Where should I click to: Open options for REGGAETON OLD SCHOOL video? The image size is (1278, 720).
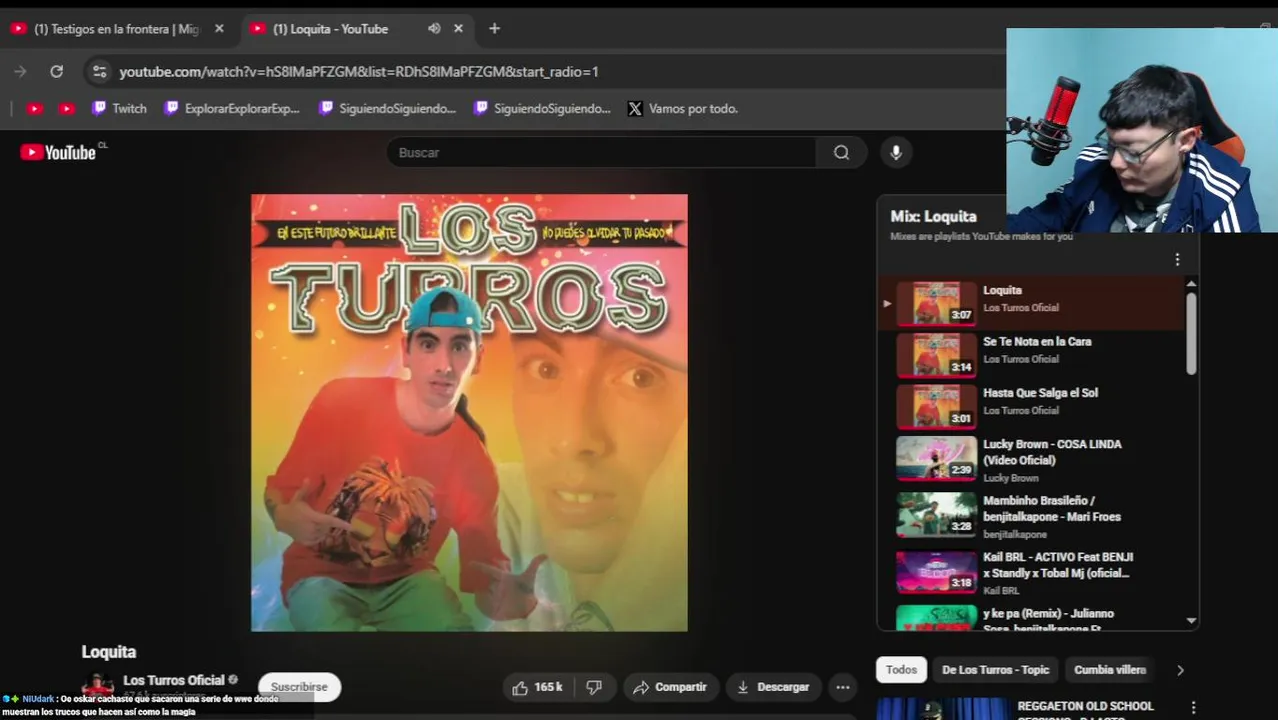point(1193,708)
